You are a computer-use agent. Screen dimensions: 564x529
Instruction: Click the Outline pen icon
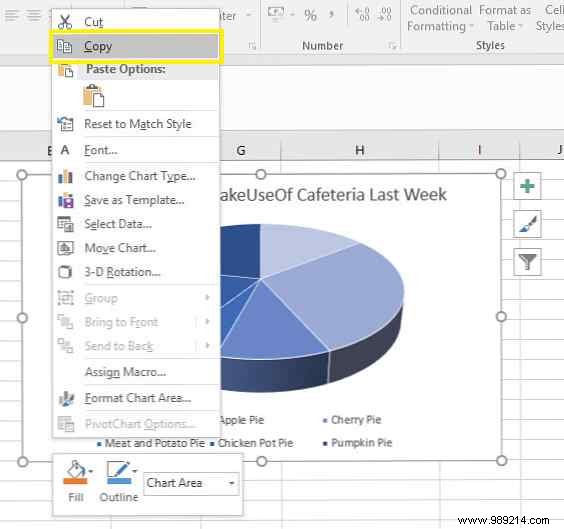(119, 473)
